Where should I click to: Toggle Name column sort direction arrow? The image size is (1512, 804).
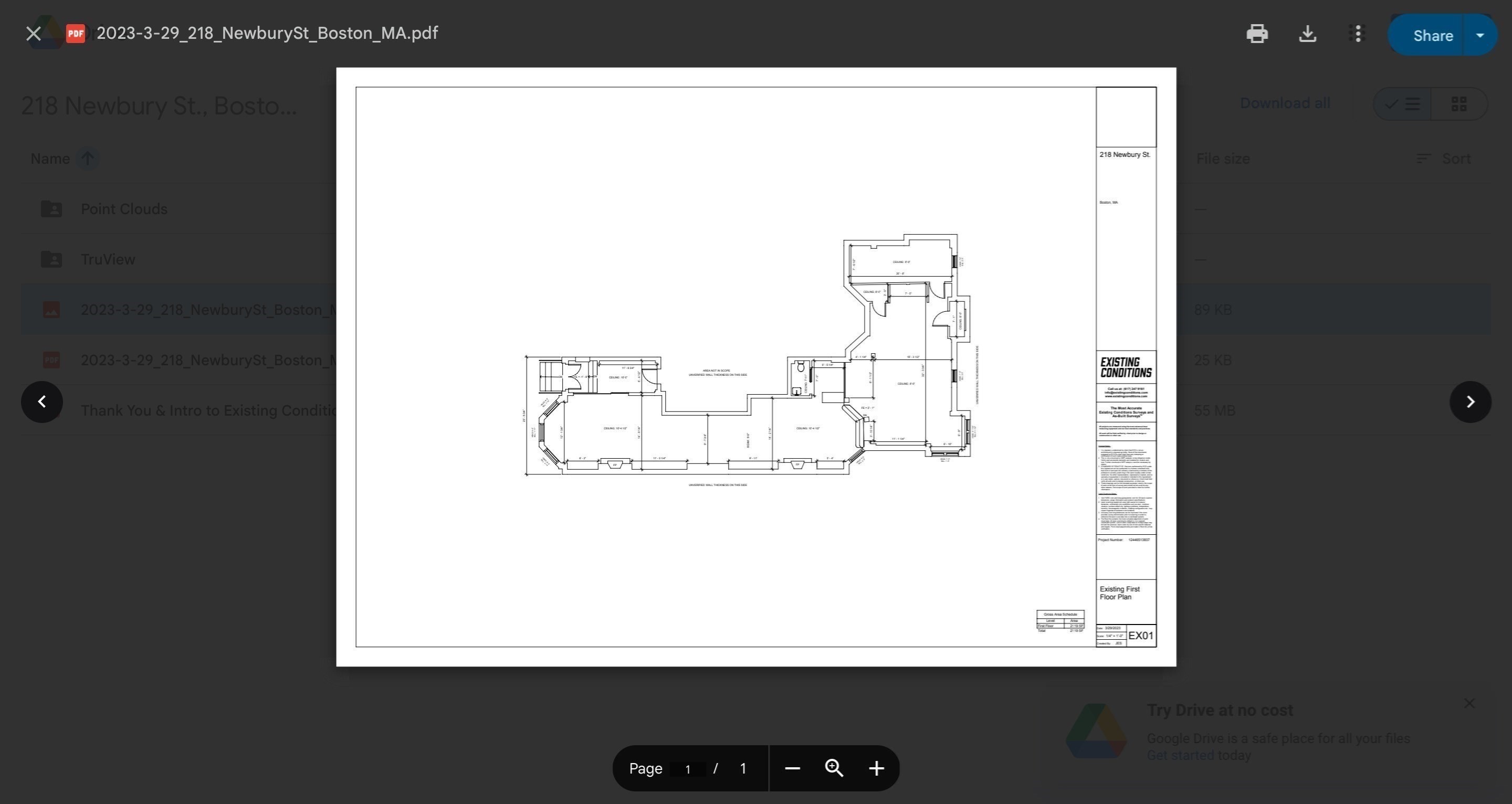click(88, 158)
